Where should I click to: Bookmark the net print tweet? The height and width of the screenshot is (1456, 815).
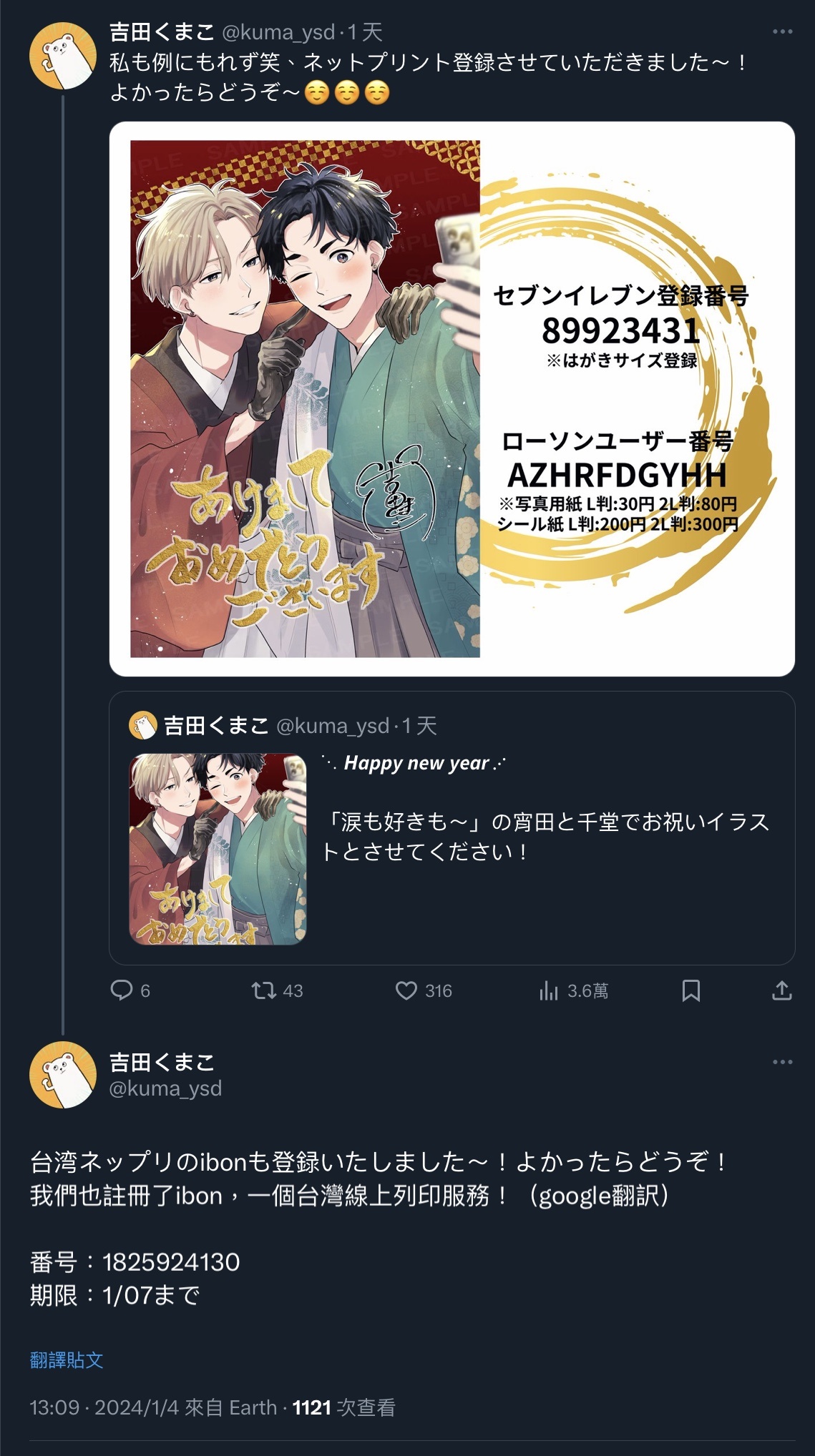click(691, 990)
